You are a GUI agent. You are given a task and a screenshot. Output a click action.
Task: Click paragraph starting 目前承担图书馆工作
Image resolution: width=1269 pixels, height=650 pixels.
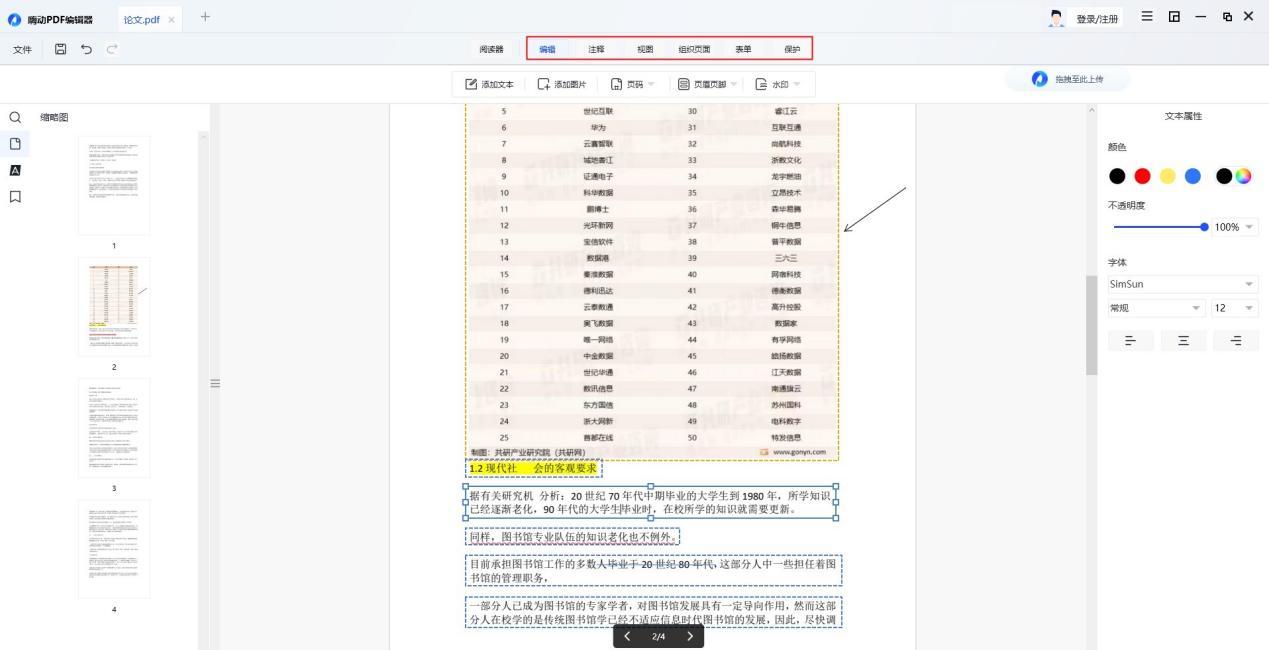click(x=654, y=570)
